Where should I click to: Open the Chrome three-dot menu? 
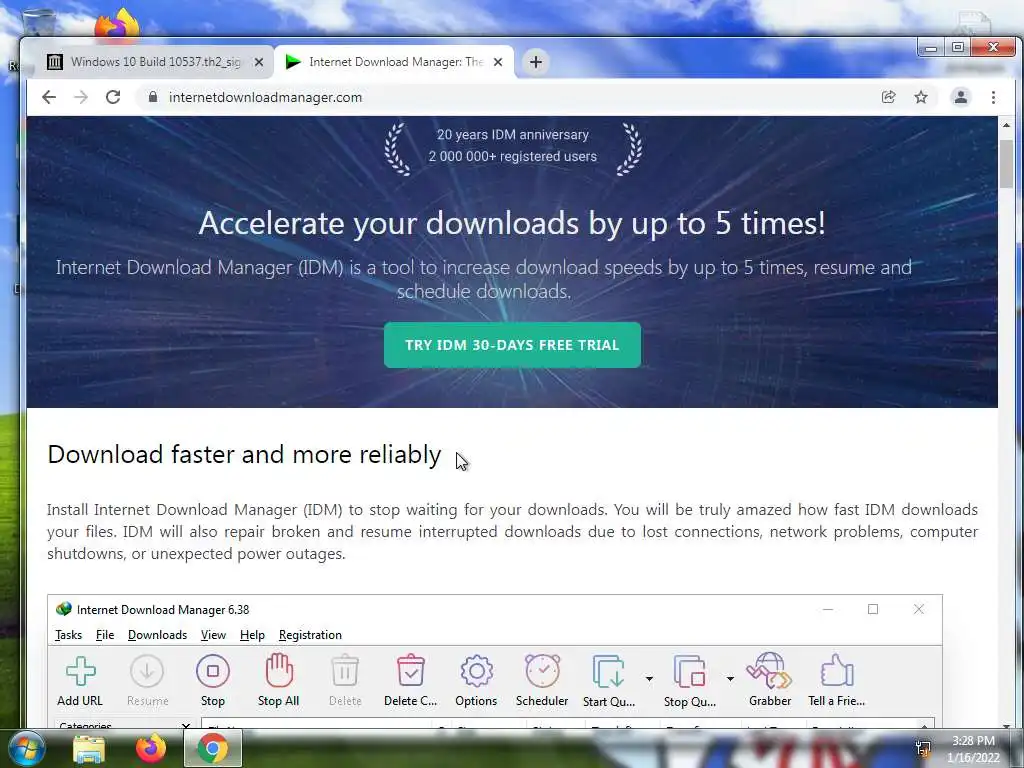point(993,97)
